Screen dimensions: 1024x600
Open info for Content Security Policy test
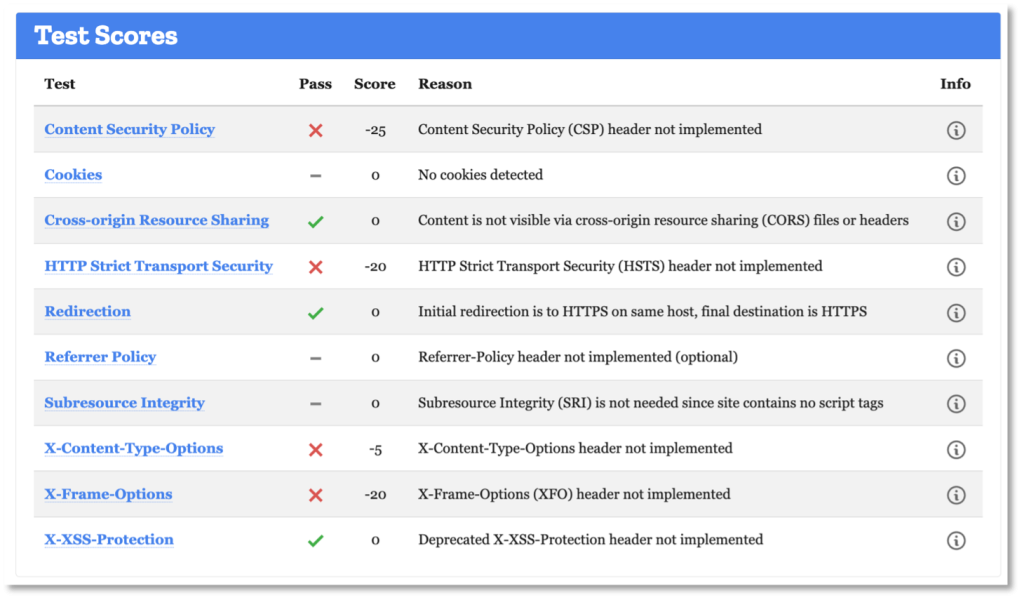pos(957,129)
